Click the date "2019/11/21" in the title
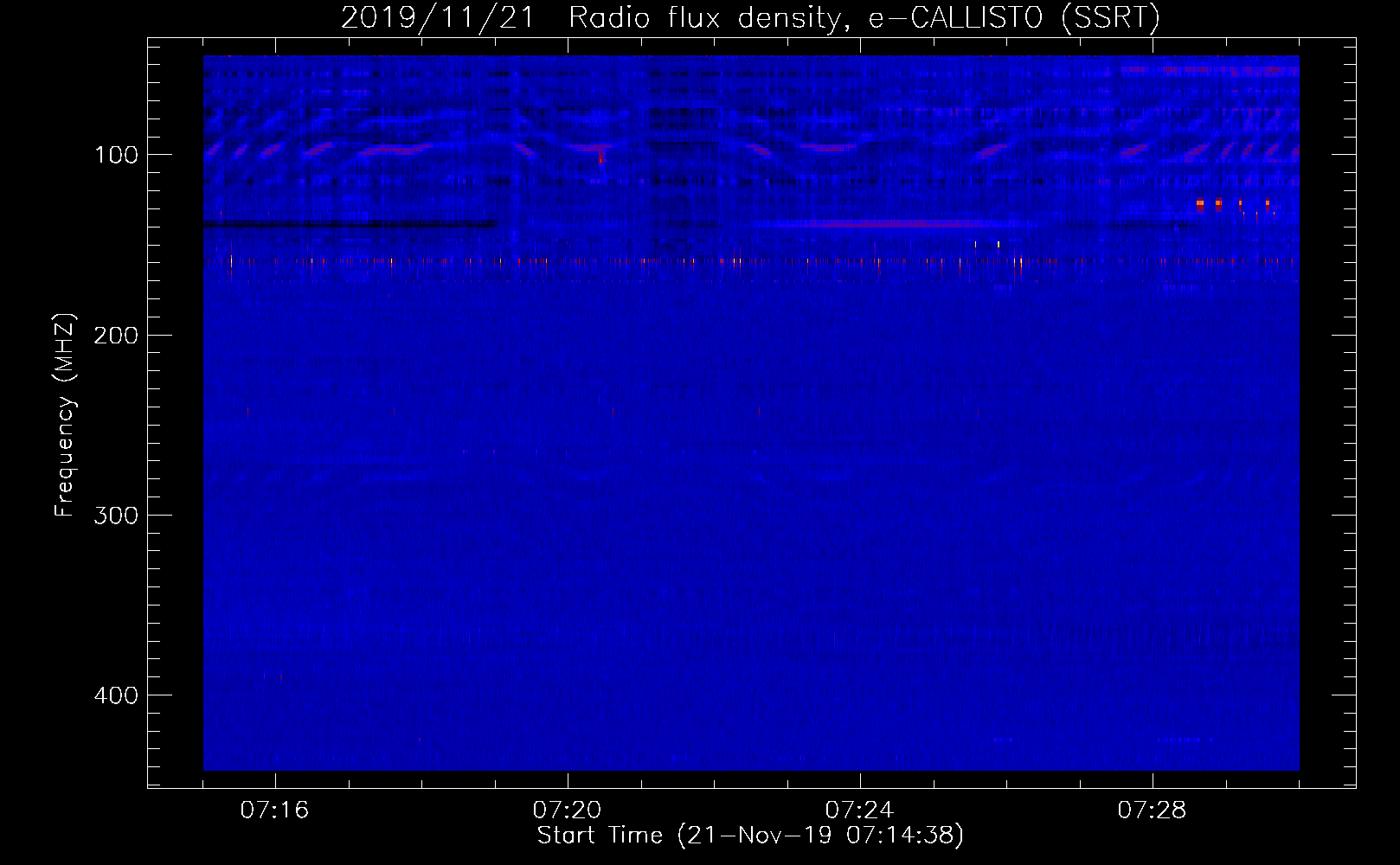The width and height of the screenshot is (1400, 865). point(438,17)
